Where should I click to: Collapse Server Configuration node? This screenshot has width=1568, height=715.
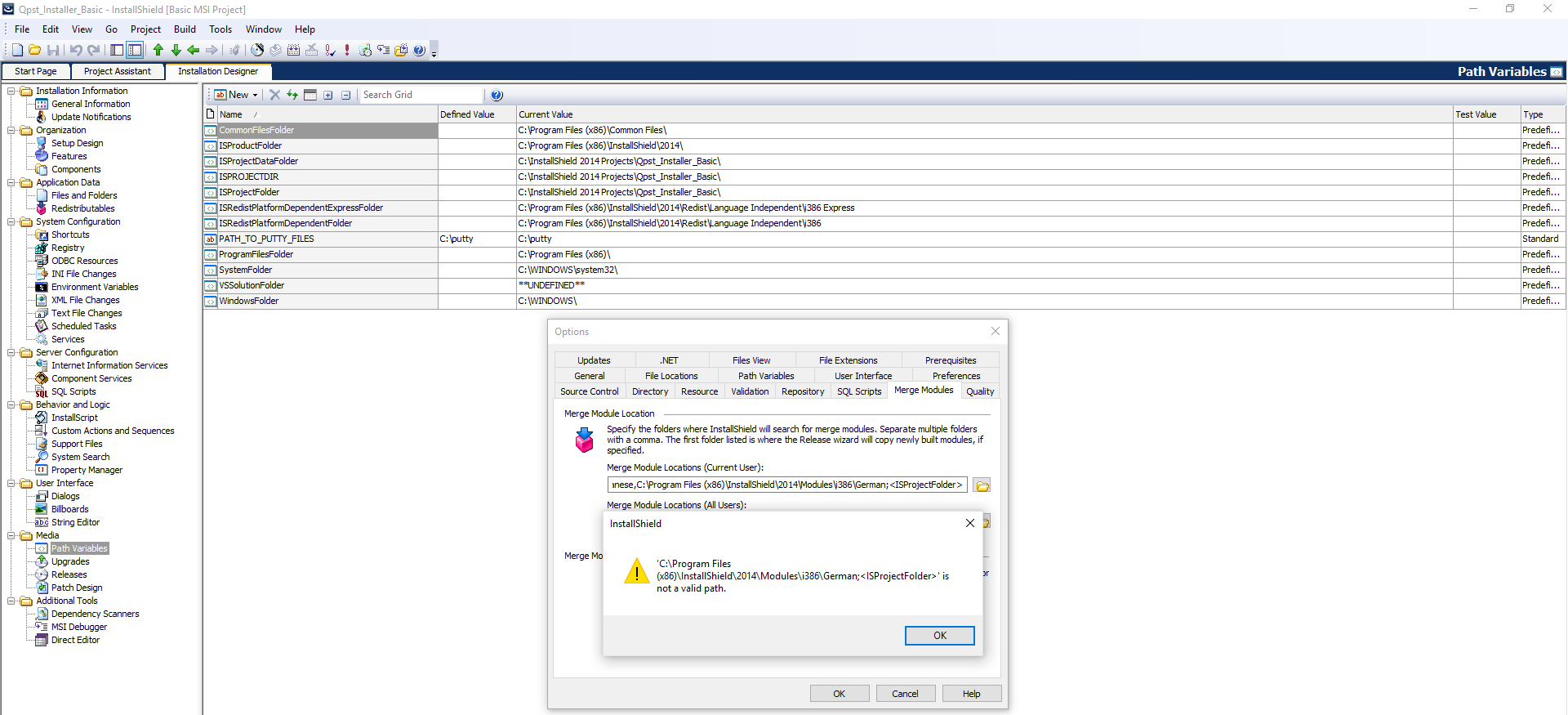click(x=11, y=352)
